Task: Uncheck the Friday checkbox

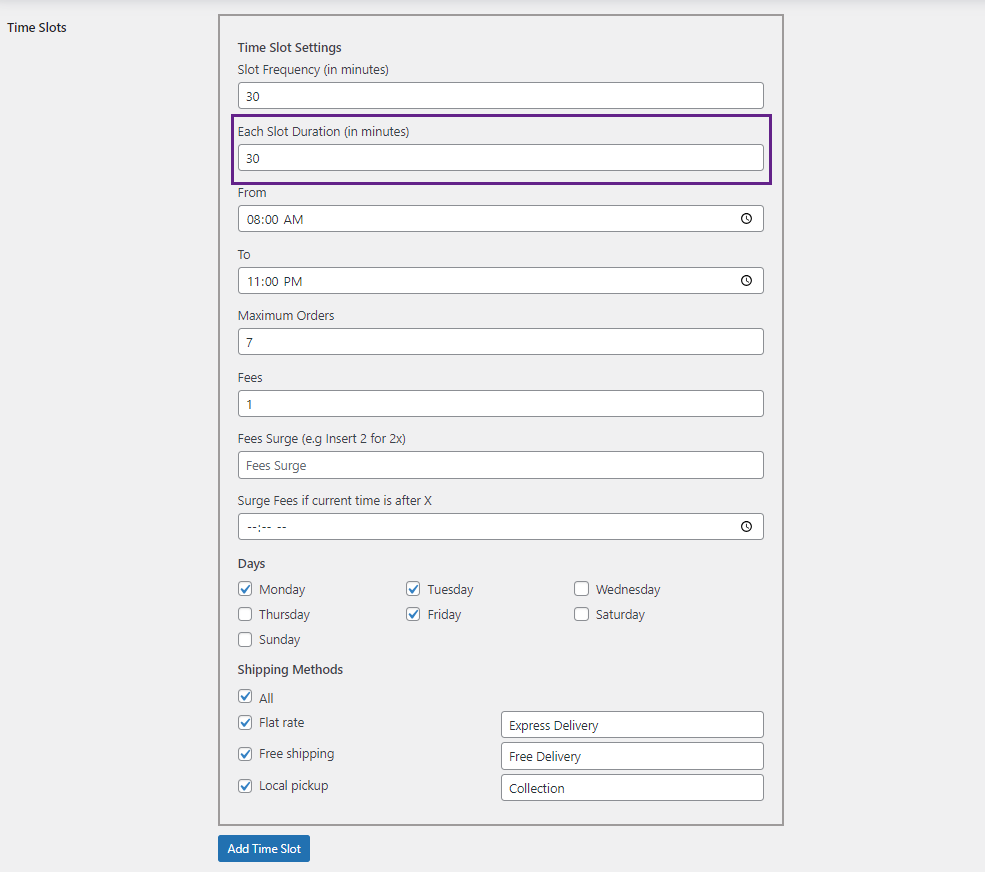Action: point(413,614)
